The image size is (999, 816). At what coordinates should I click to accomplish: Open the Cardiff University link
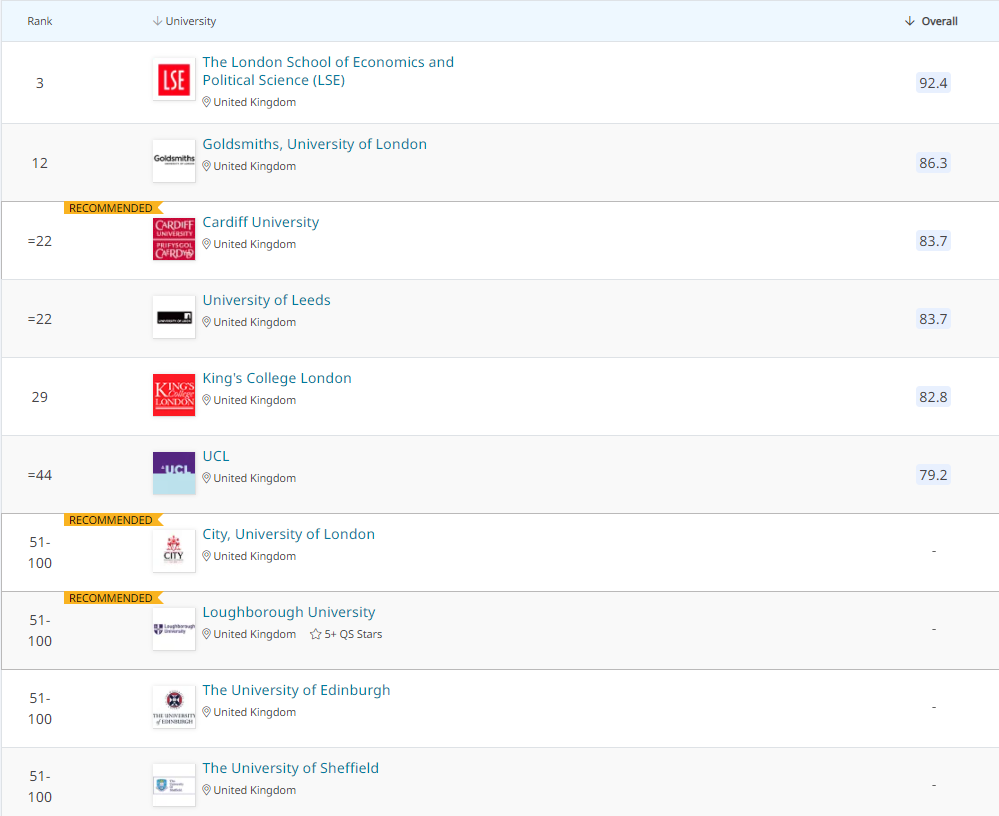[x=261, y=222]
